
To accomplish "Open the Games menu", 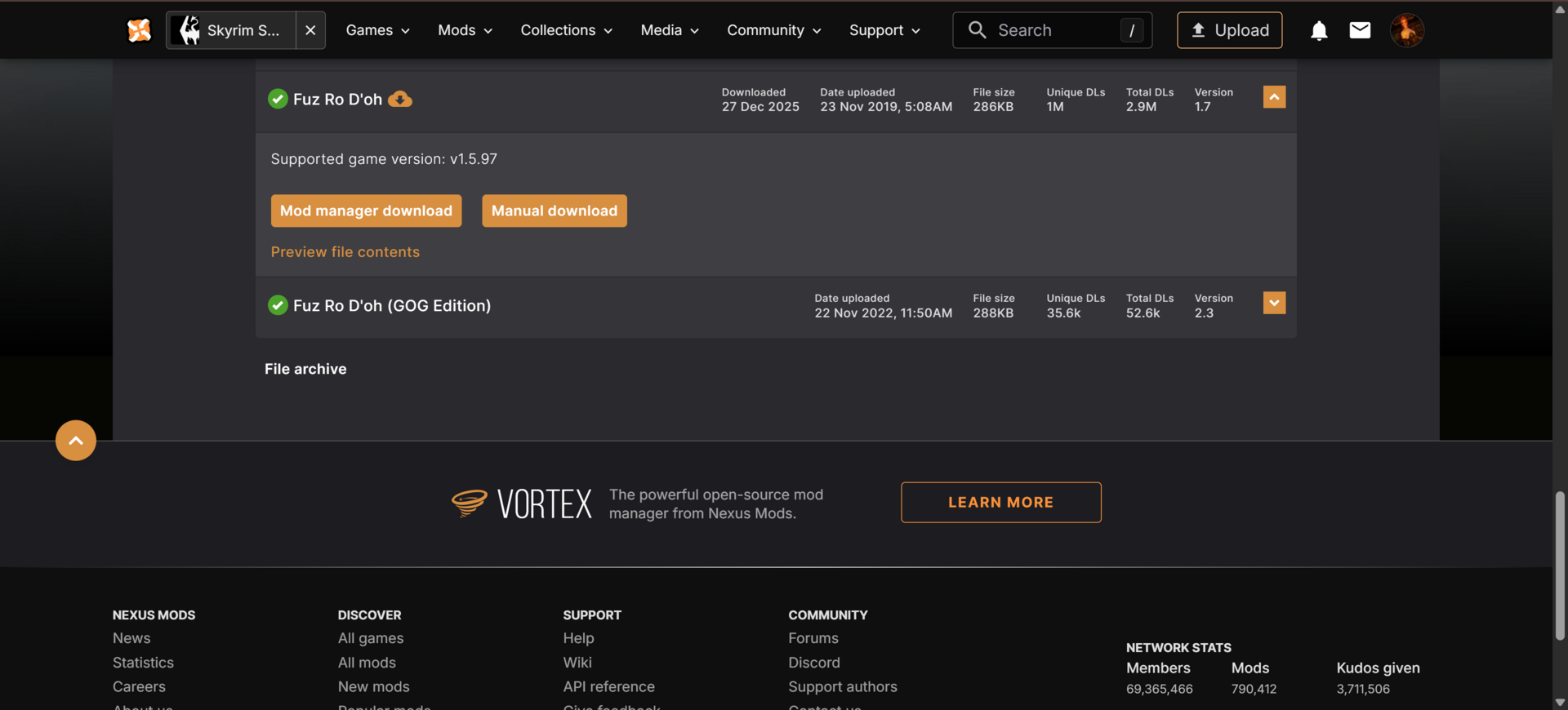I will [377, 30].
